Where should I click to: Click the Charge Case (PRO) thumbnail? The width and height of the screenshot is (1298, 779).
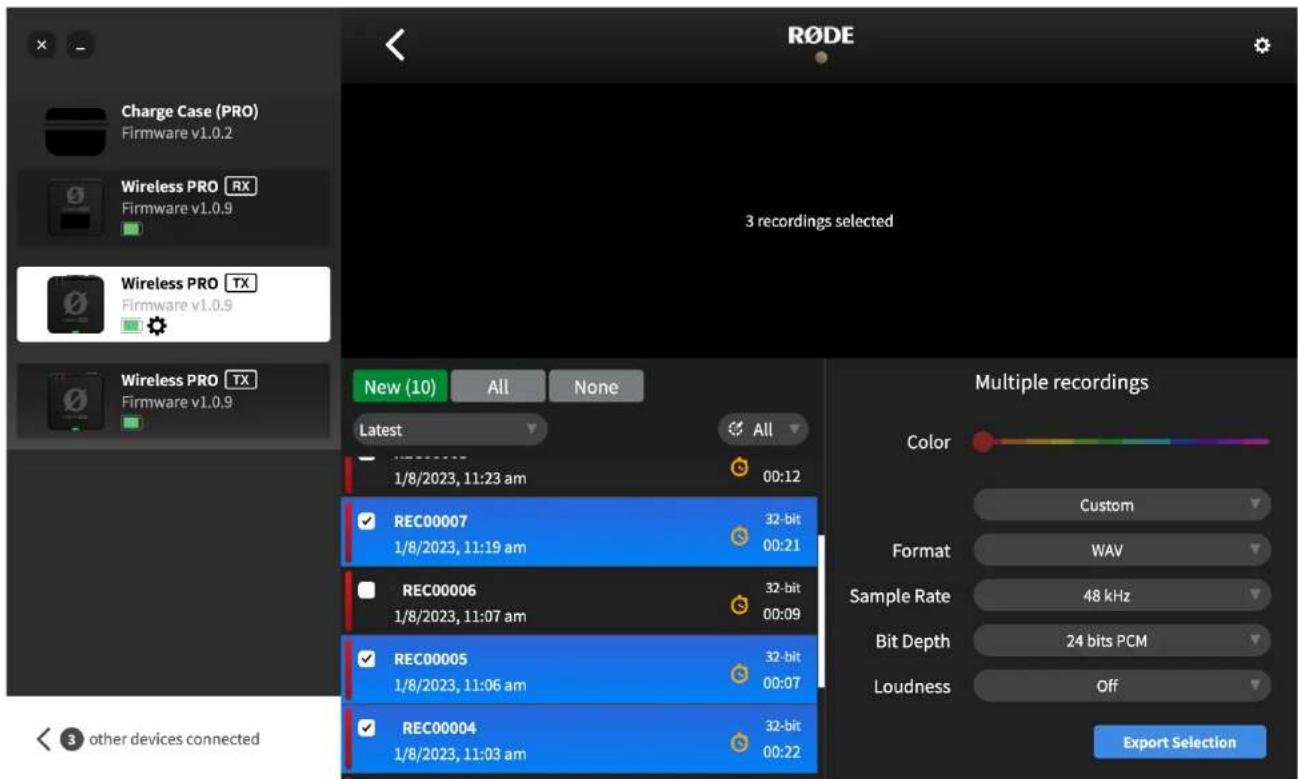point(75,131)
